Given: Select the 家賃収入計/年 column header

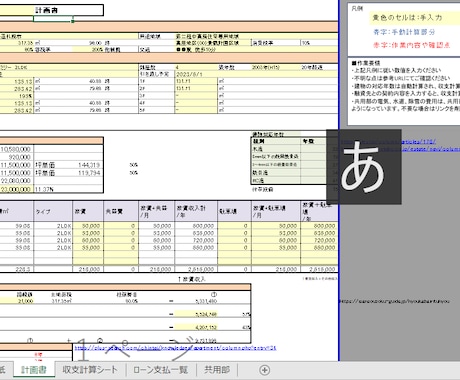Looking at the screenshot, I should (x=196, y=211).
